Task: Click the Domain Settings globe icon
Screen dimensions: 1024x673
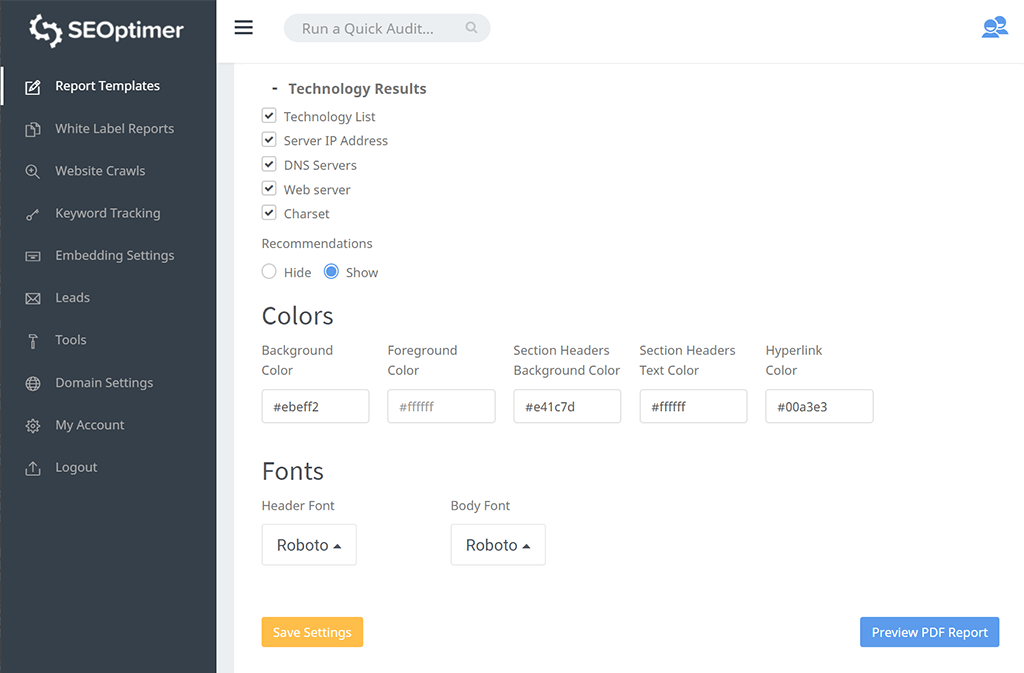Action: click(33, 383)
